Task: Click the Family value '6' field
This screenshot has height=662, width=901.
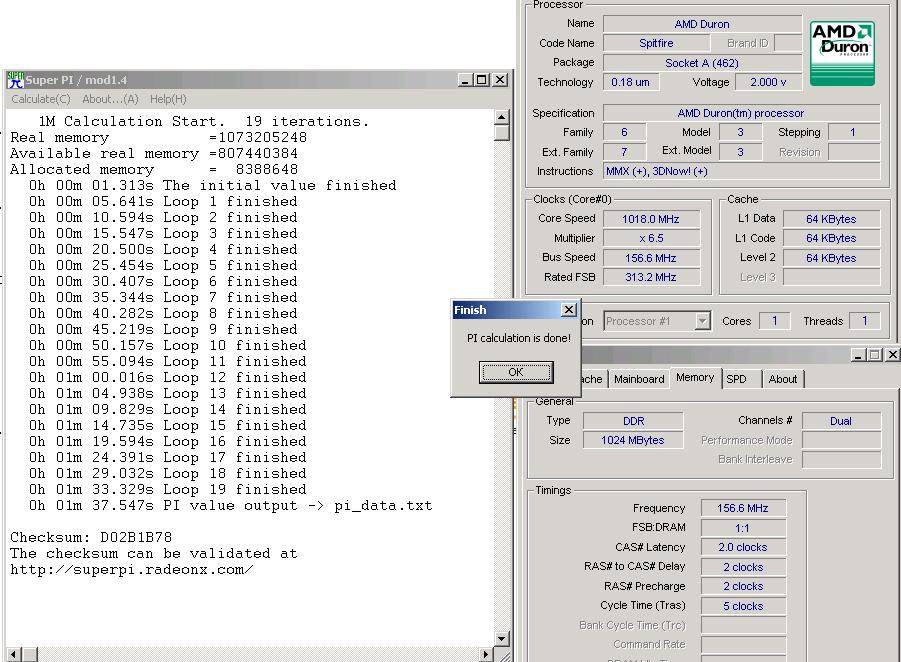Action: click(625, 133)
